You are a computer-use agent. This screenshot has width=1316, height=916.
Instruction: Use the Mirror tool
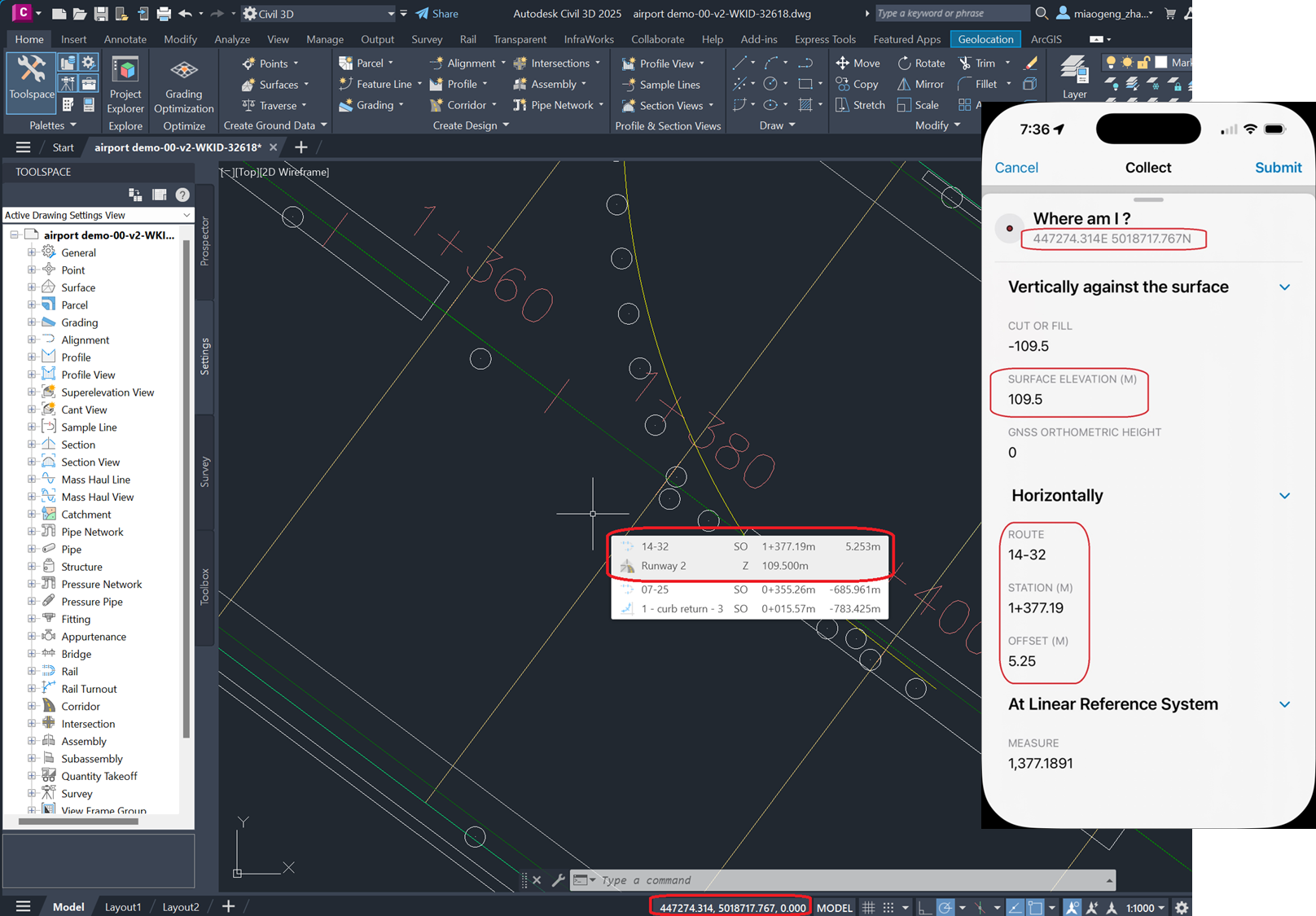click(920, 84)
